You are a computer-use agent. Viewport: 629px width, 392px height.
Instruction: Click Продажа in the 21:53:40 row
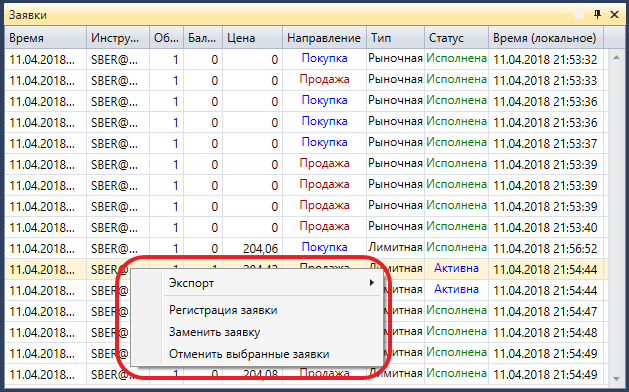tap(324, 226)
